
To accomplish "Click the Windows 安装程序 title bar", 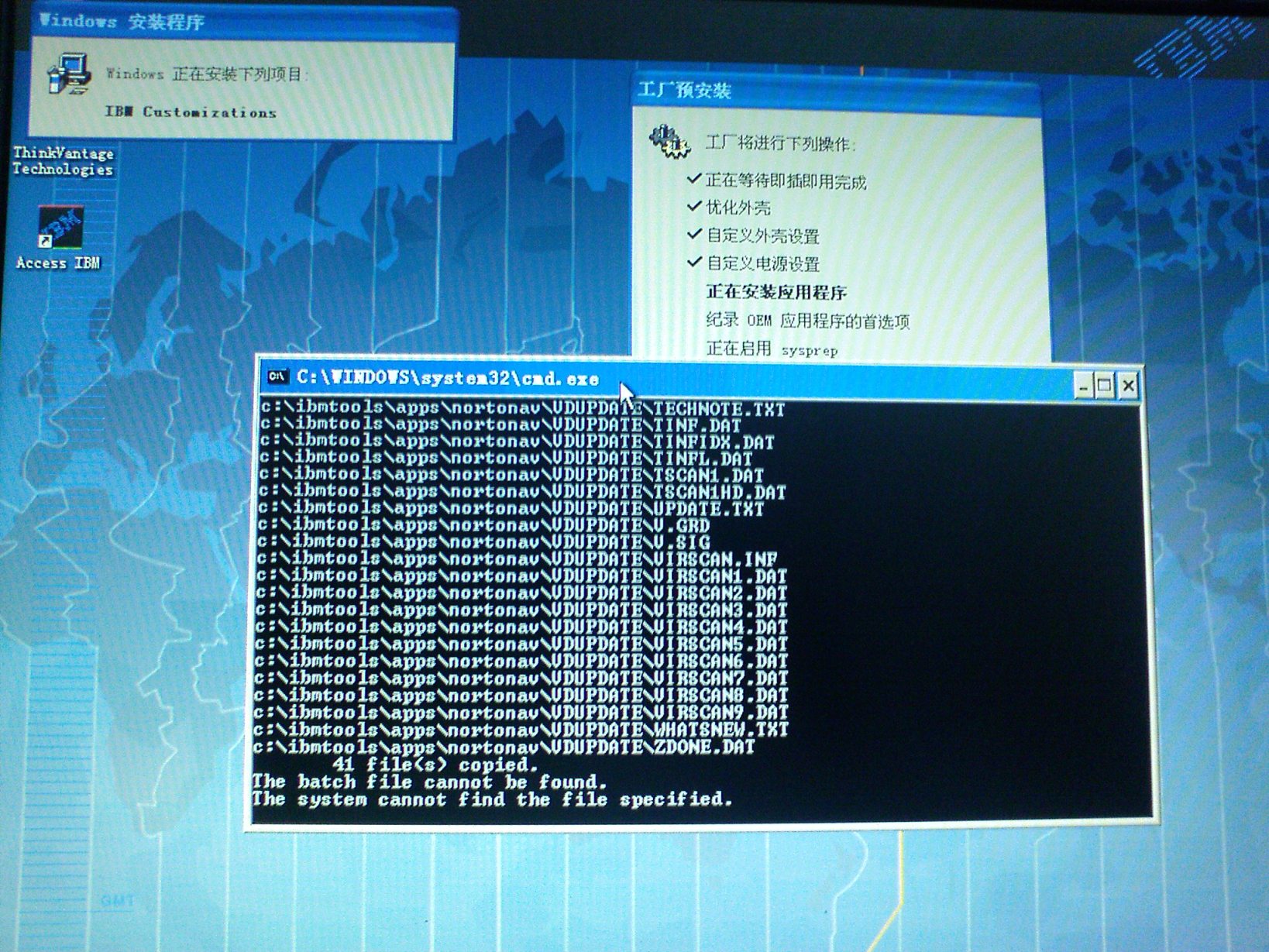I will coord(244,22).
